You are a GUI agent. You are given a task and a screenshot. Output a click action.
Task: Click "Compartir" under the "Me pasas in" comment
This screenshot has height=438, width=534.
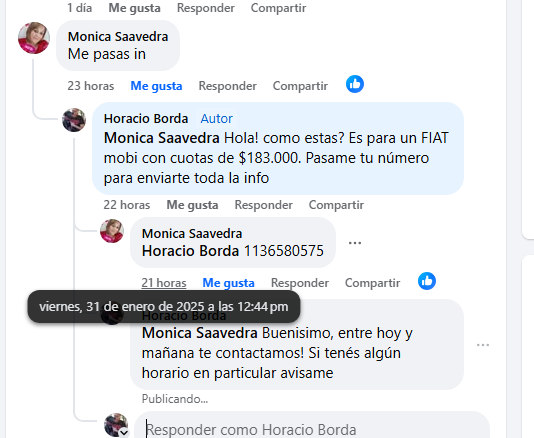(300, 86)
